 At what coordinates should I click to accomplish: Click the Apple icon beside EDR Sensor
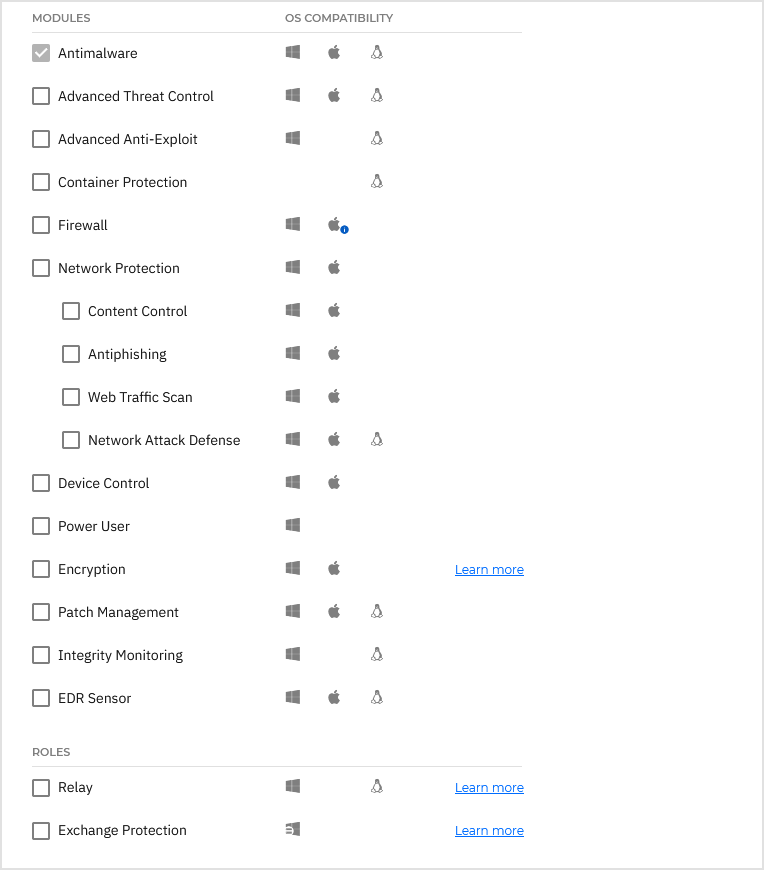[x=334, y=697]
